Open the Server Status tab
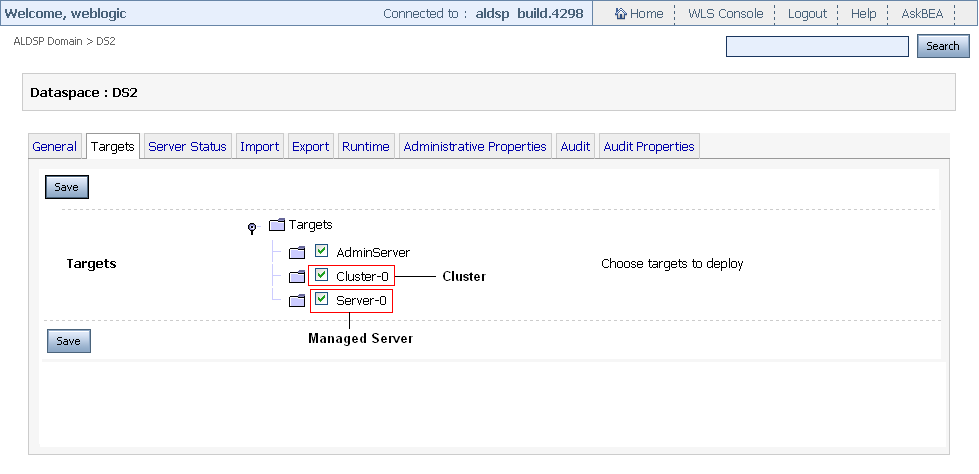The image size is (979, 474). pyautogui.click(x=187, y=146)
